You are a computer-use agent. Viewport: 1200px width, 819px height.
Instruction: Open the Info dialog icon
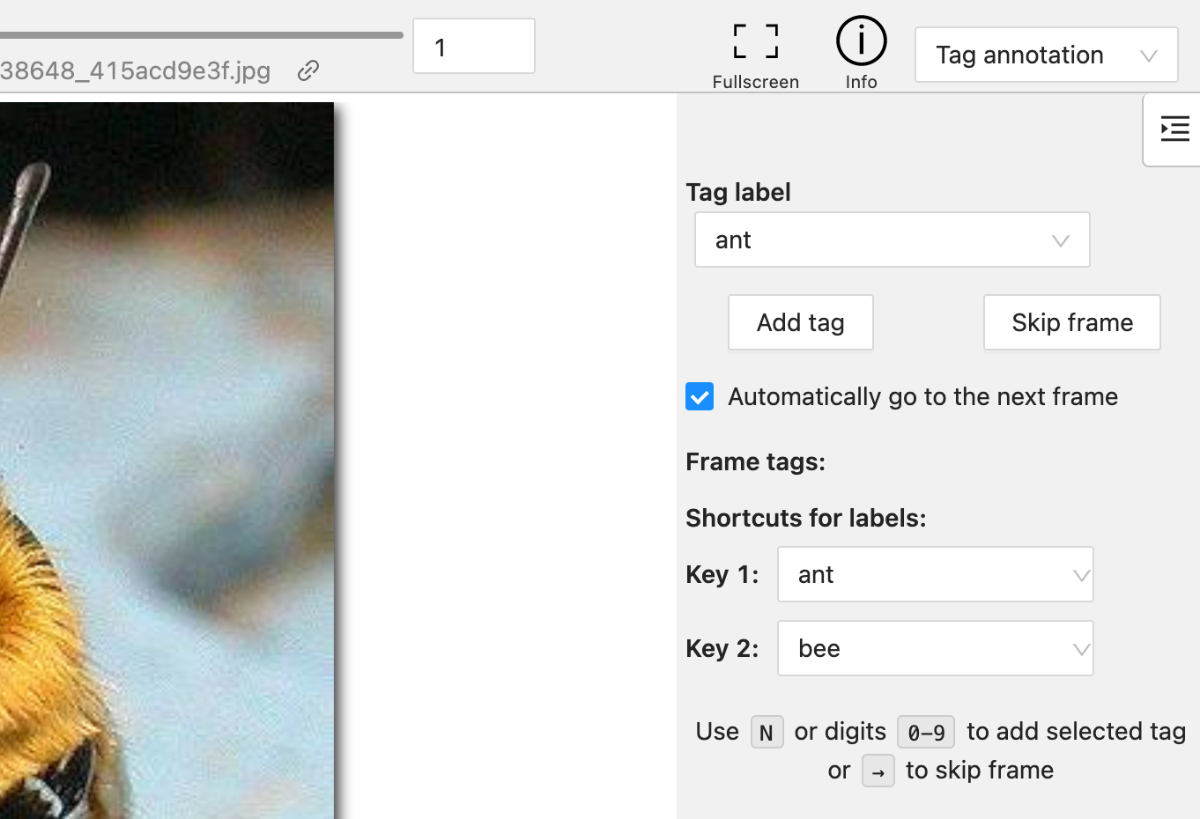pos(861,42)
